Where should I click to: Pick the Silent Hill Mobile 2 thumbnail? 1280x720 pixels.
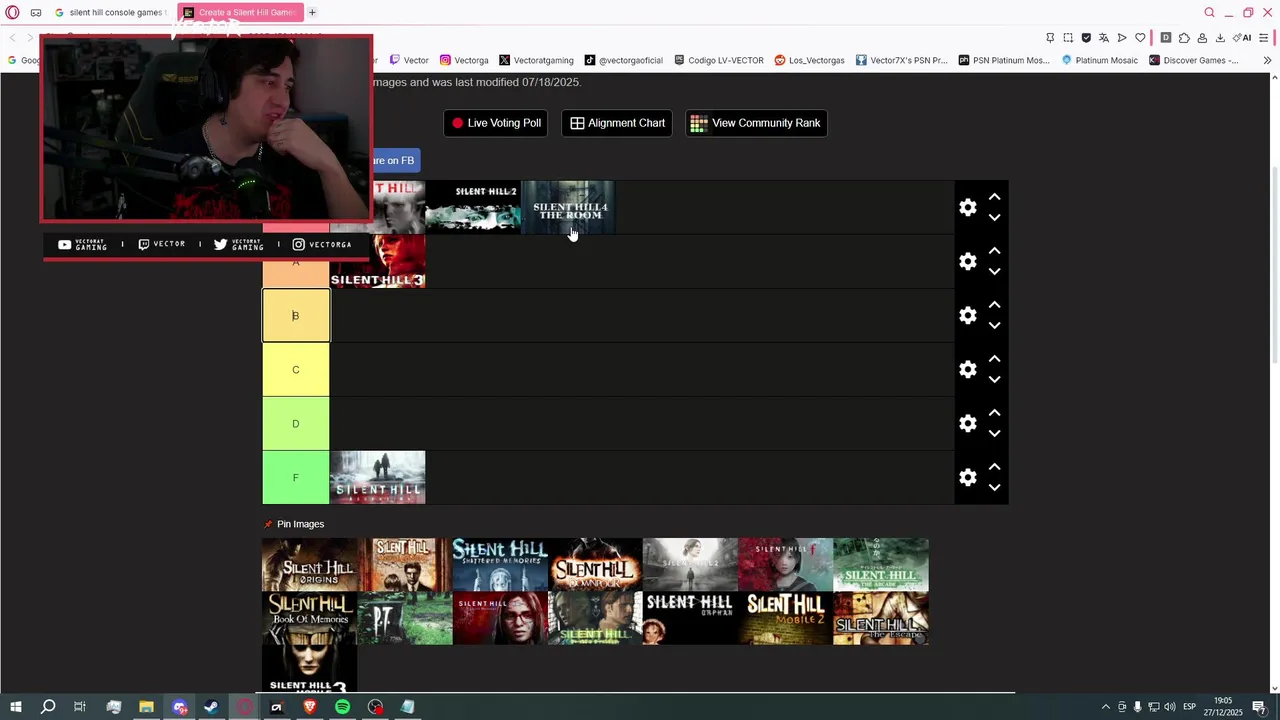coord(785,618)
